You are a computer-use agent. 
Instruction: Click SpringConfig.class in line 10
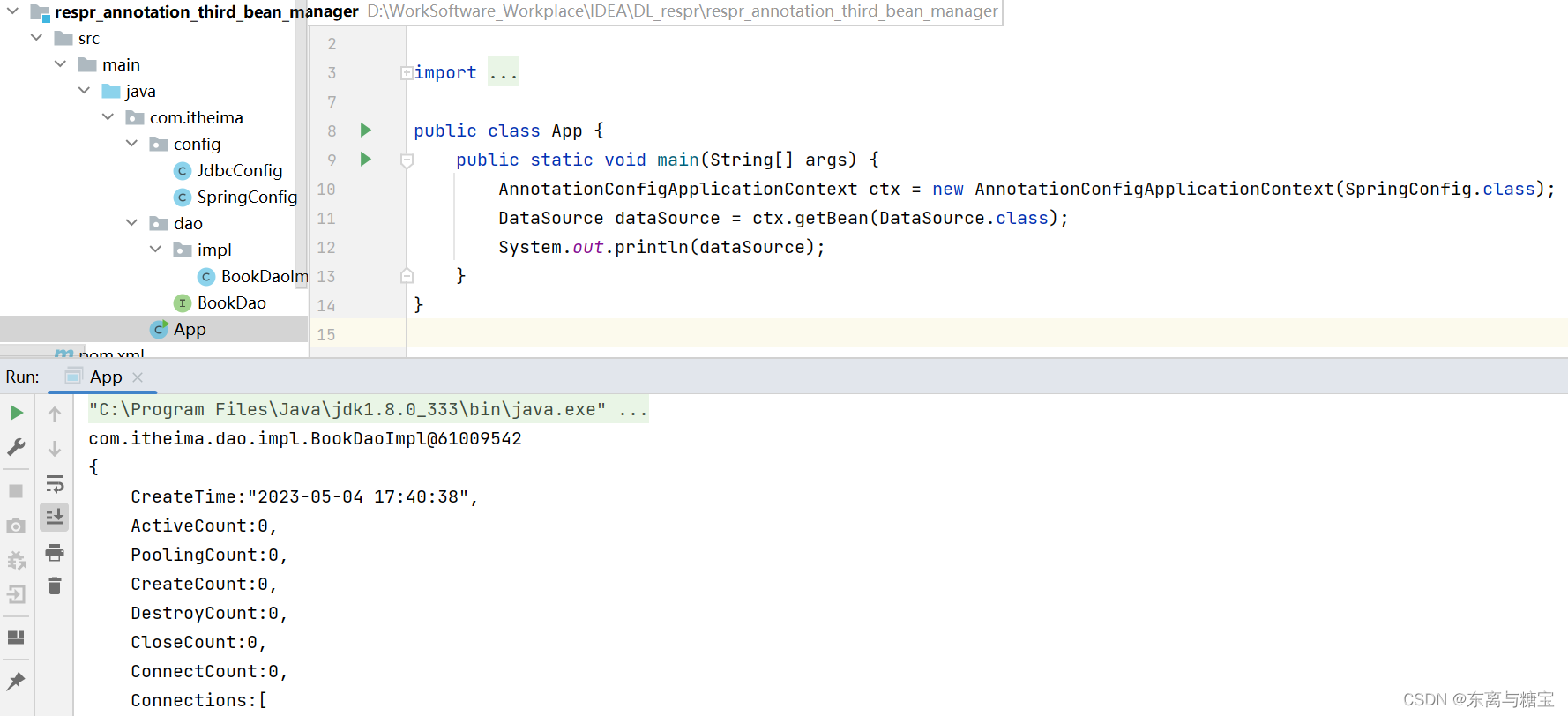click(x=1440, y=189)
